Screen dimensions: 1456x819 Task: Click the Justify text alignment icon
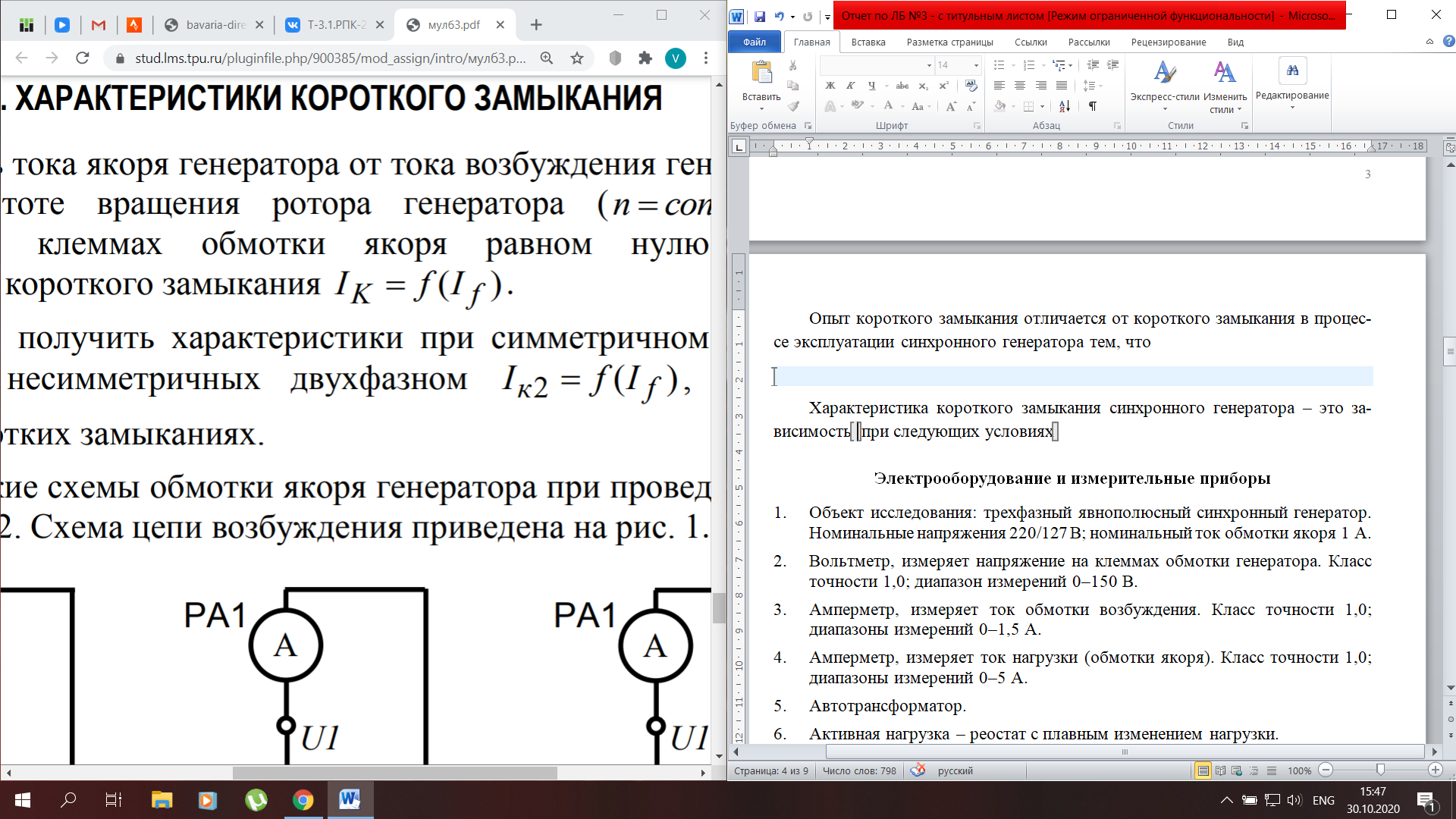1062,86
